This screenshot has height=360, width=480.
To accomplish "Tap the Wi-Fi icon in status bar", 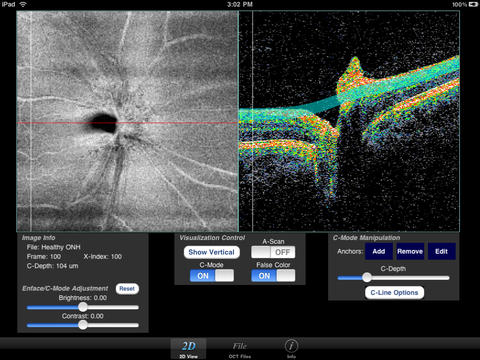I will [x=23, y=4].
